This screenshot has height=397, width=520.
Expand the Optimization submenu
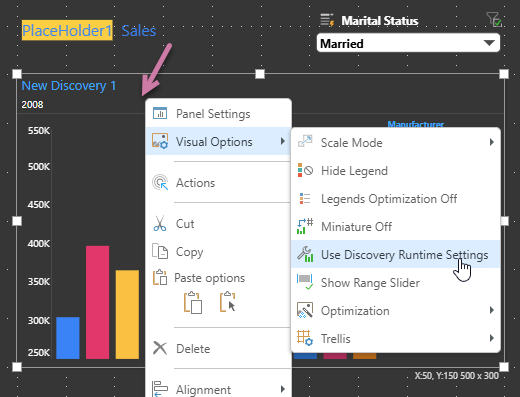point(396,311)
